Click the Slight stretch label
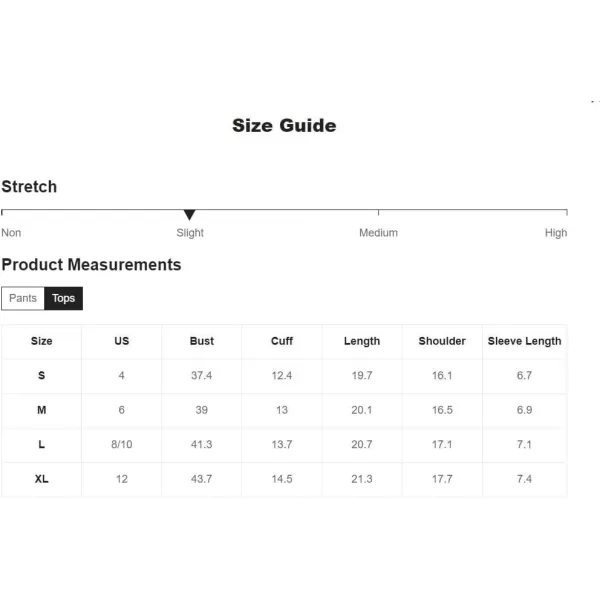This screenshot has width=600, height=600. 190,233
